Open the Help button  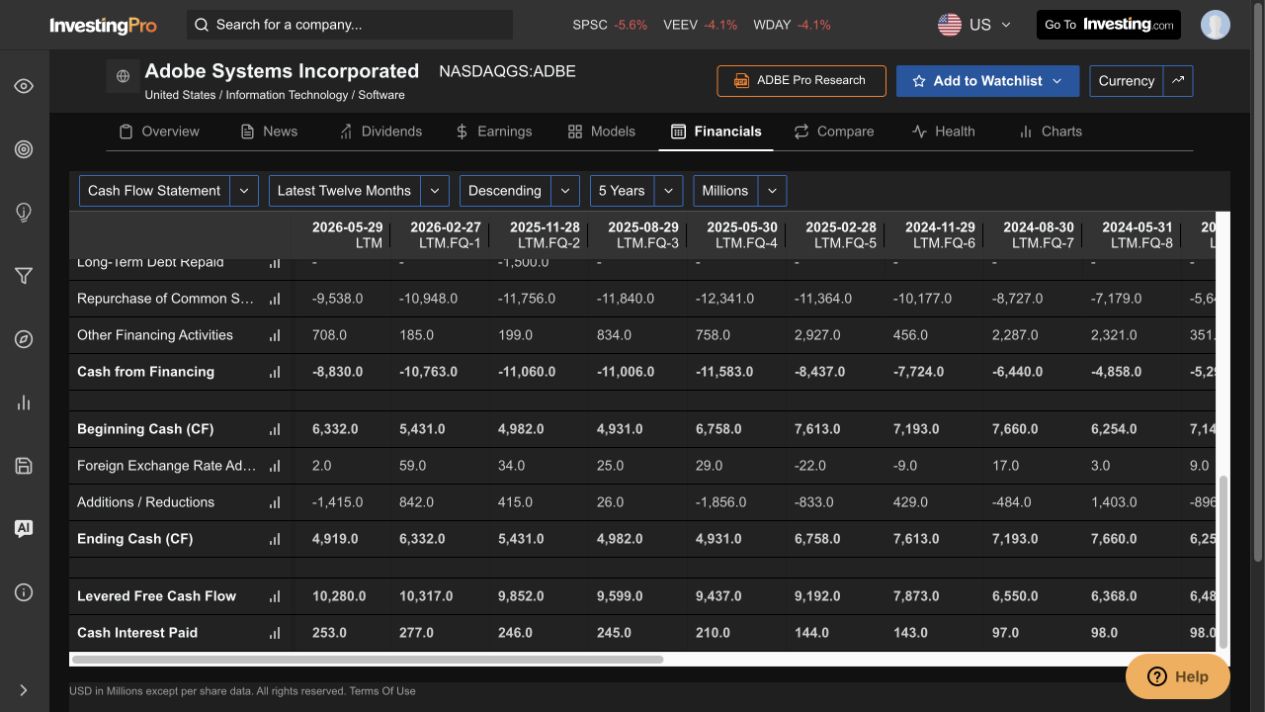click(x=1177, y=676)
